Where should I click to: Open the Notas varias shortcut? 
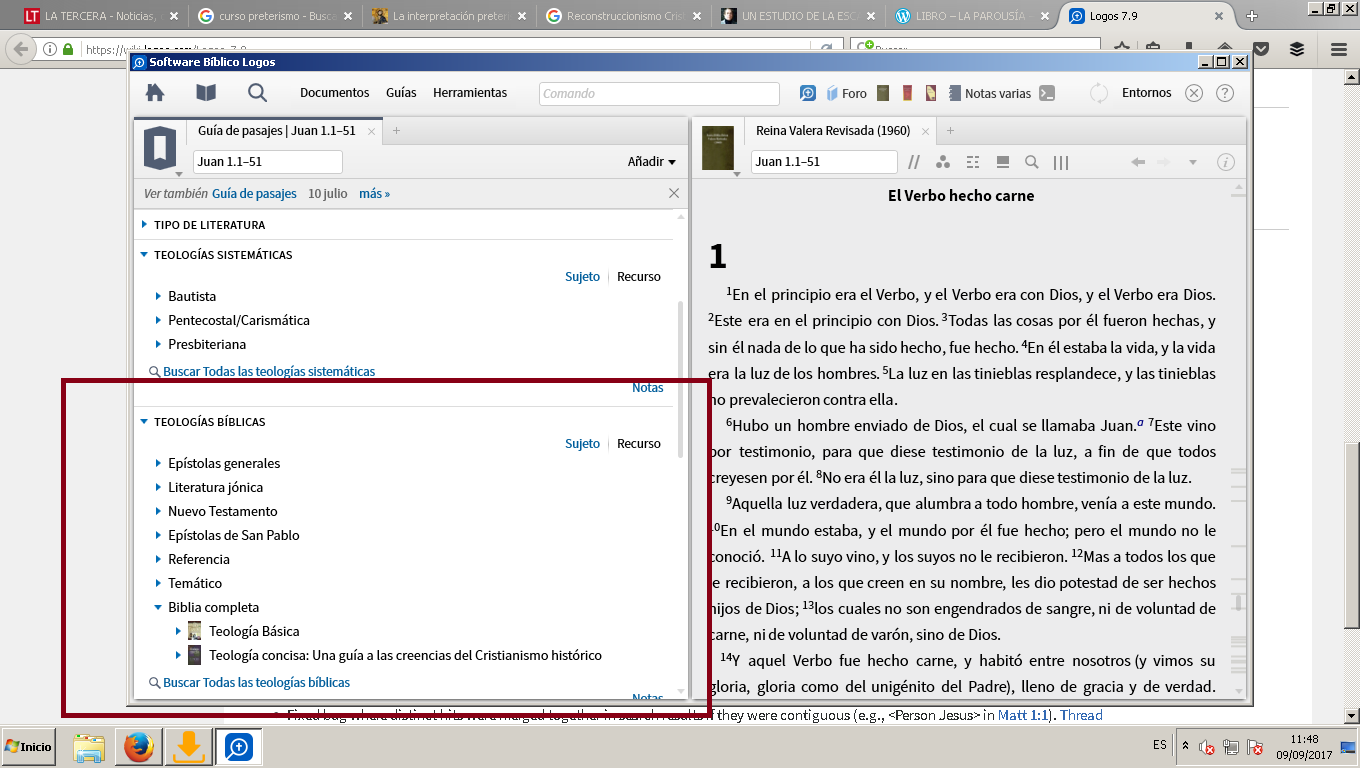click(990, 93)
